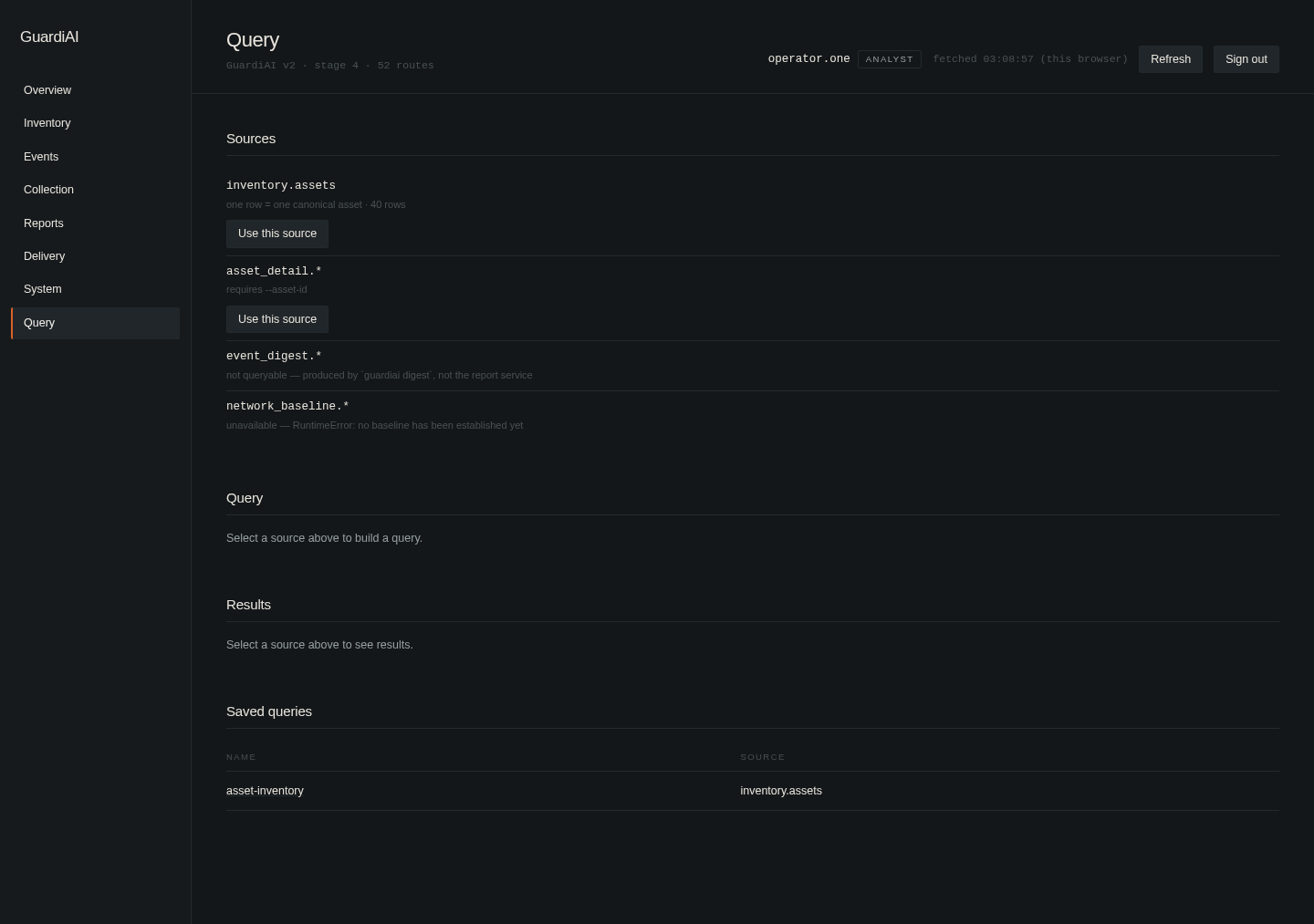Use the asset_detail.* source
1314x924 pixels.
pos(277,319)
